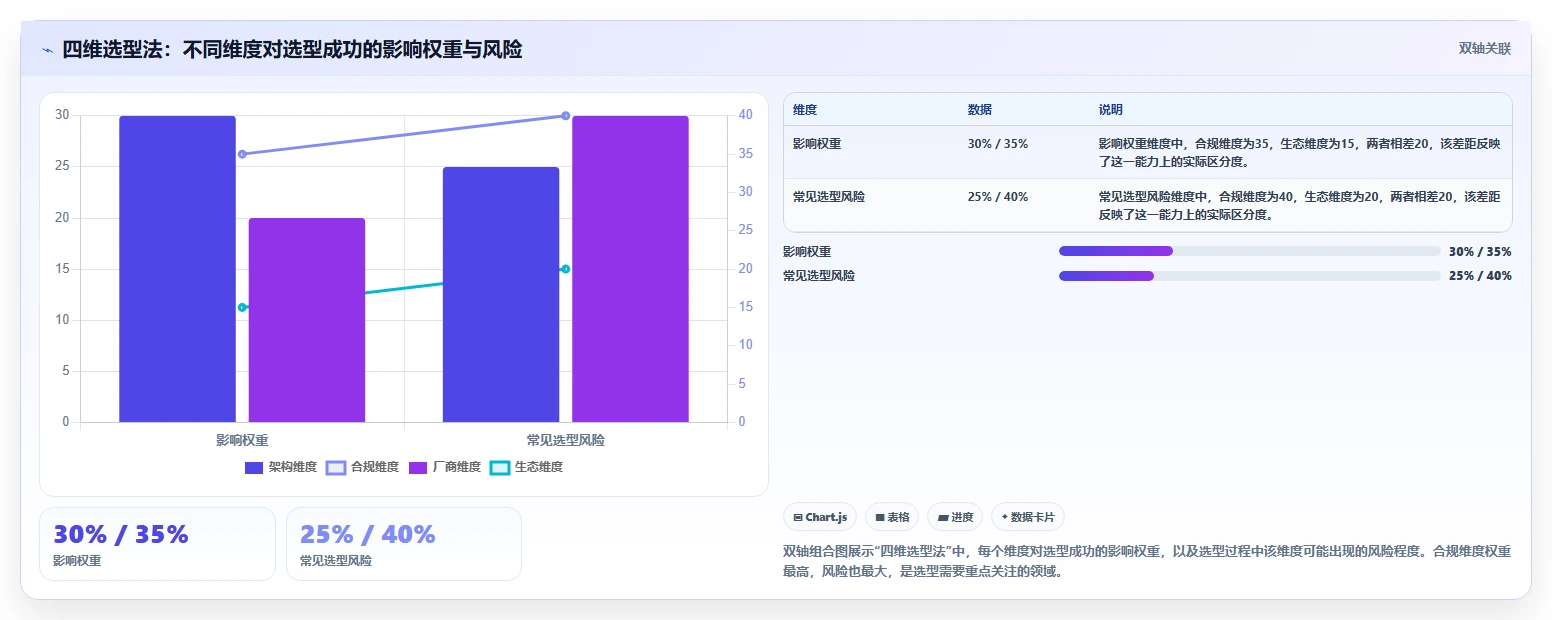This screenshot has width=1552, height=620.
Task: Click 合规维度 line point at value 40
Action: [x=566, y=116]
